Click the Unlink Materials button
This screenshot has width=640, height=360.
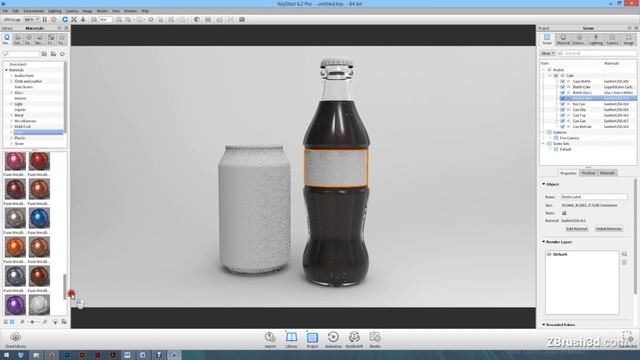[609, 229]
